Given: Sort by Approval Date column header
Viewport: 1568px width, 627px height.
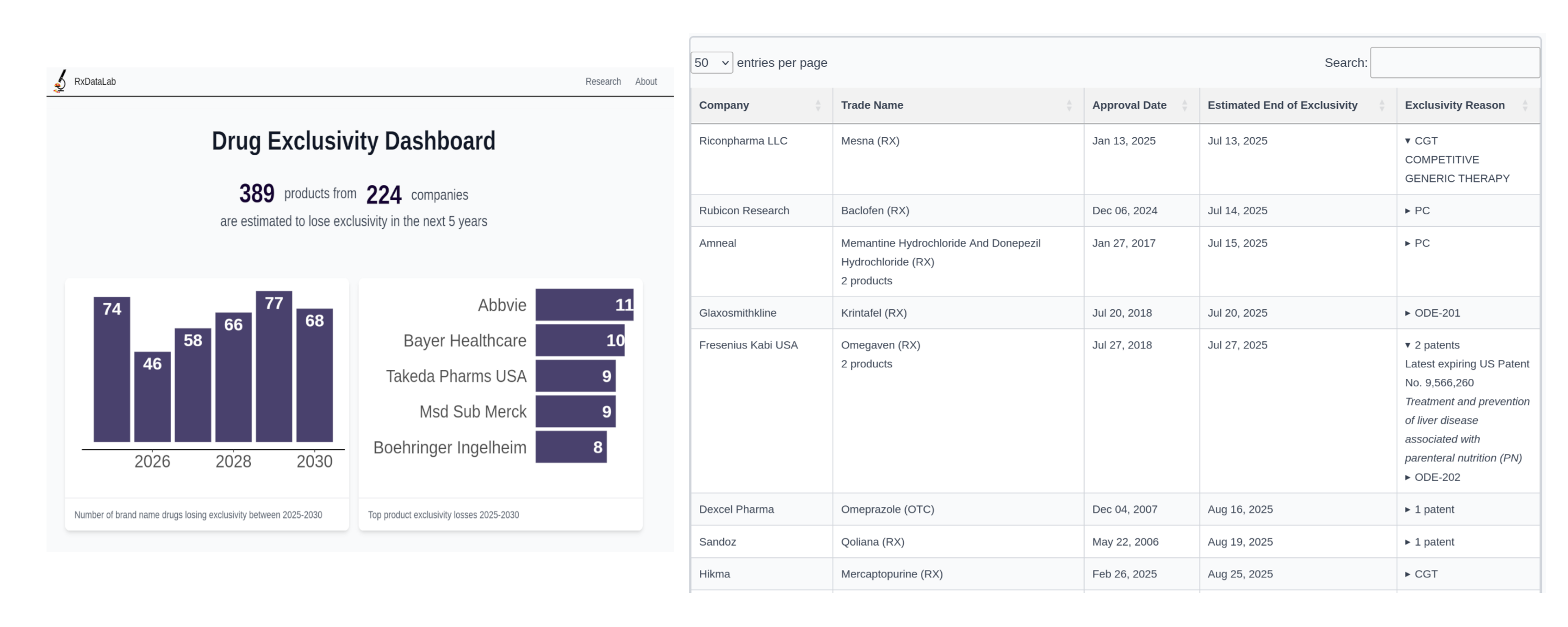Looking at the screenshot, I should (x=1142, y=106).
